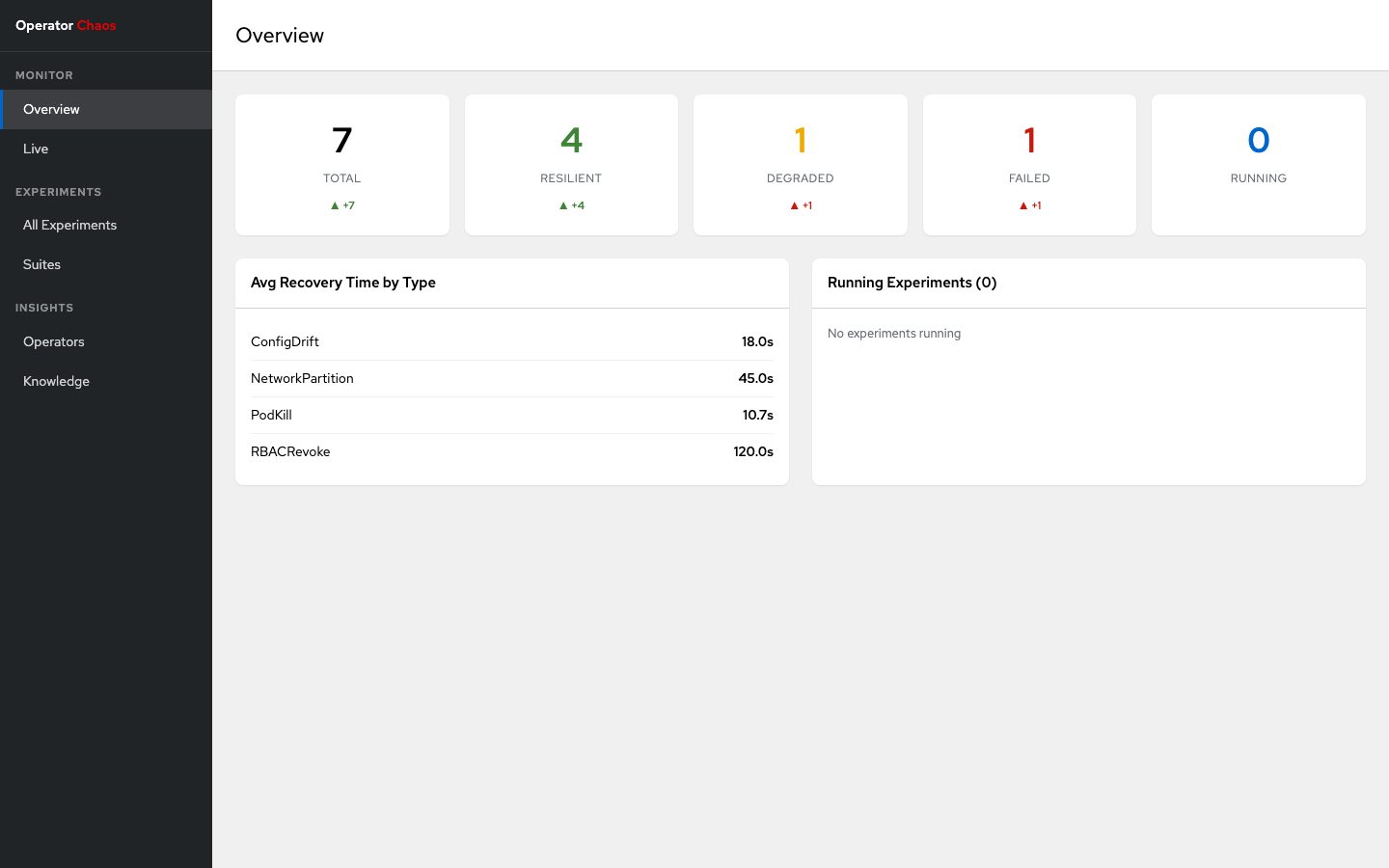Select the NetworkPartition recovery row

pos(511,378)
